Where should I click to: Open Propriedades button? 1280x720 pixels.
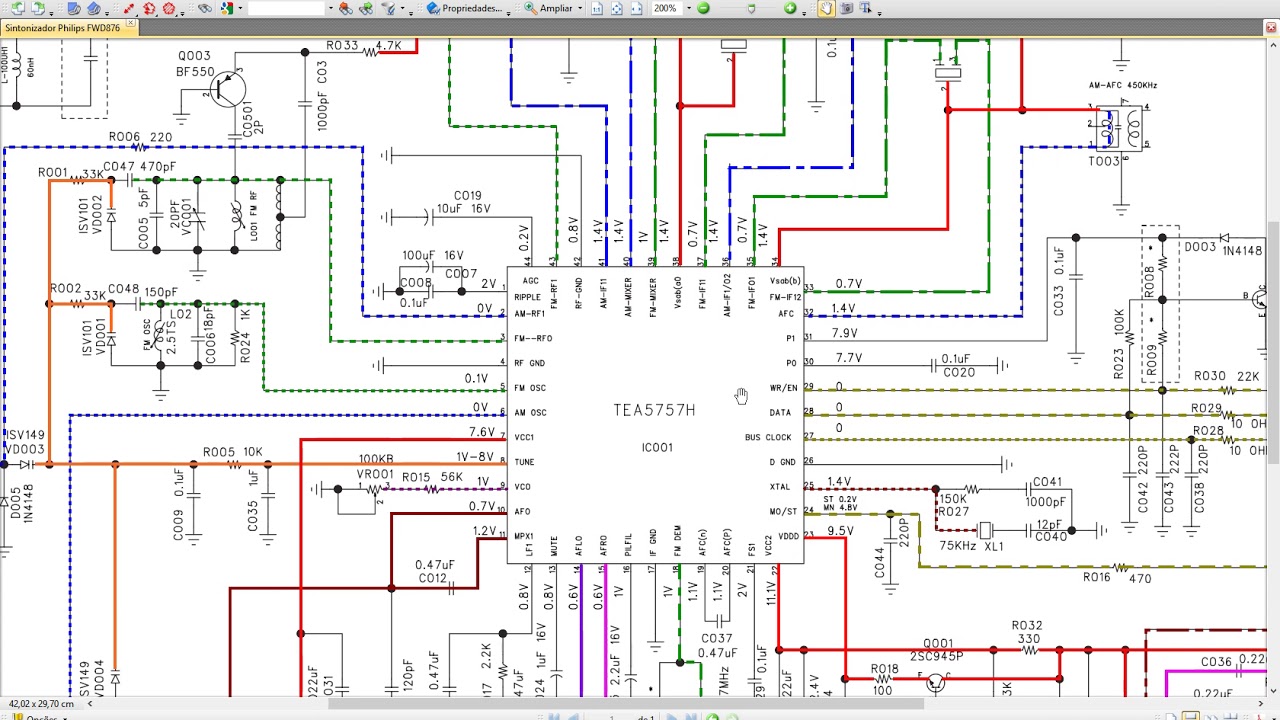(x=464, y=8)
